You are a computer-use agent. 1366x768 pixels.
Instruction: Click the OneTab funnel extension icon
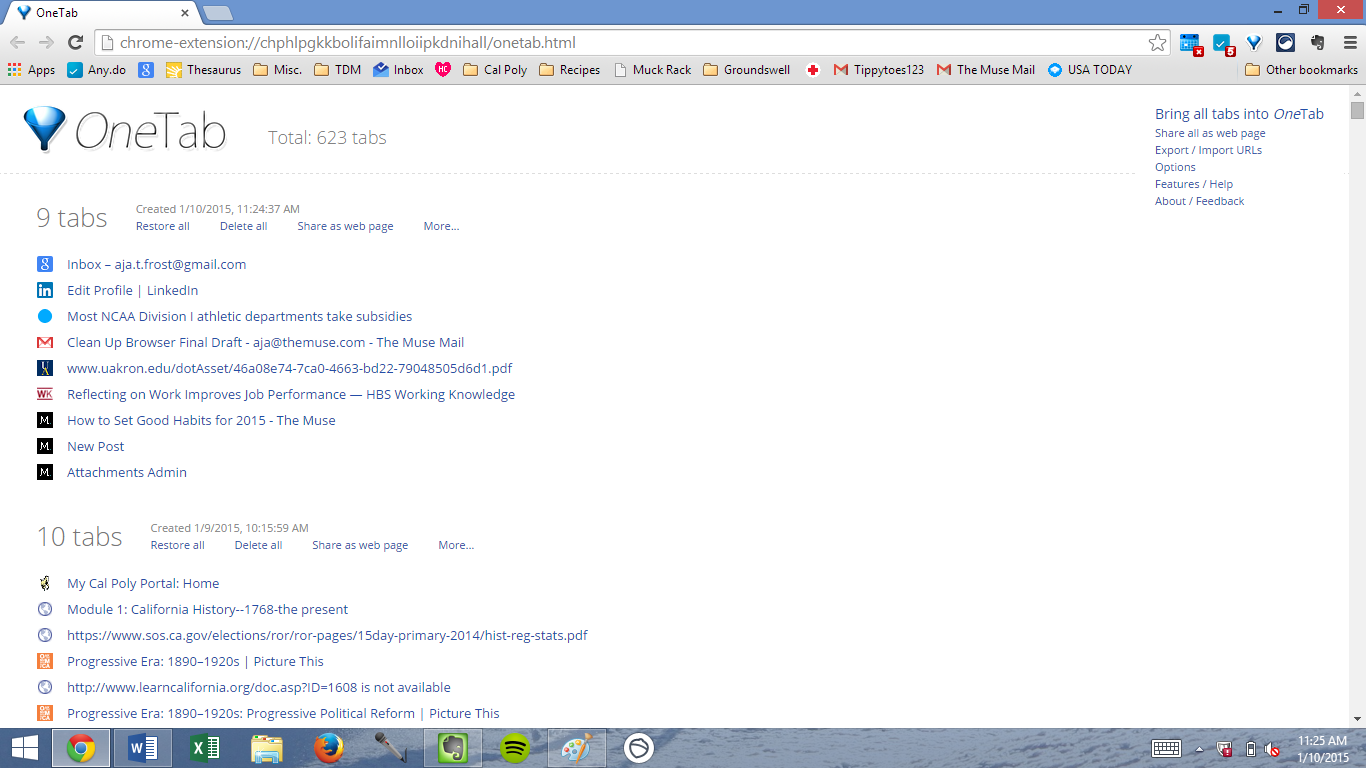click(1254, 42)
